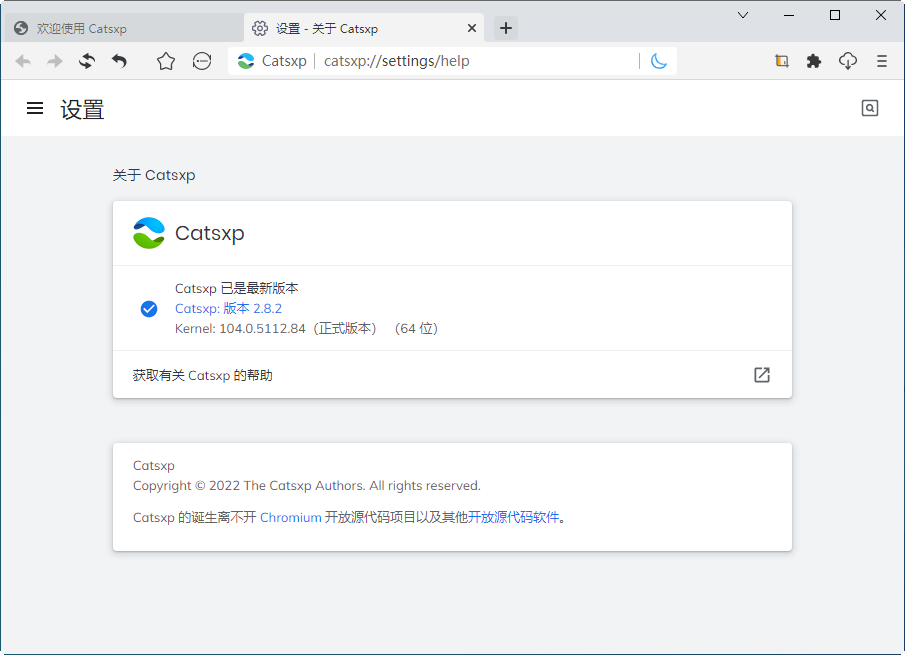Screen dimensions: 905x655
Task: Click the large Catsxp logo in the card
Action: (x=149, y=233)
